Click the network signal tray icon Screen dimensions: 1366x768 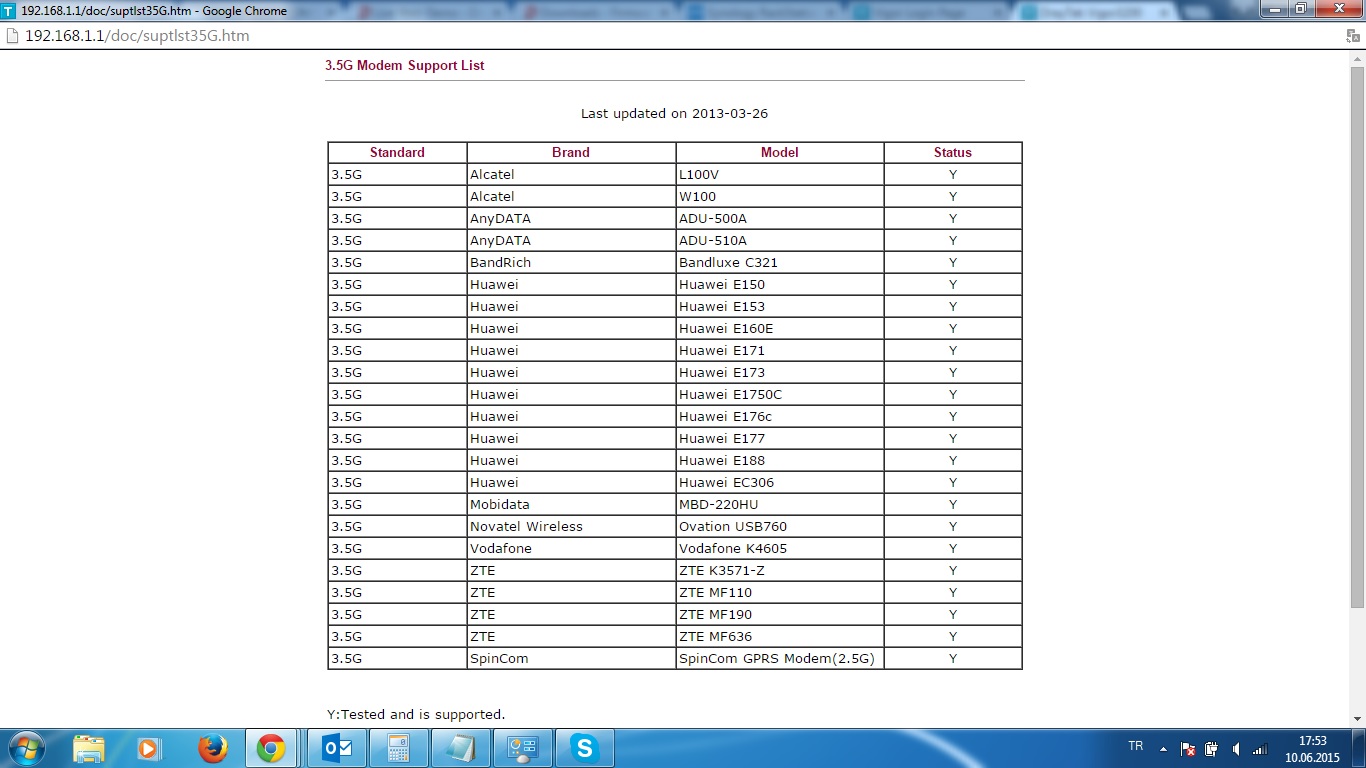[1260, 748]
